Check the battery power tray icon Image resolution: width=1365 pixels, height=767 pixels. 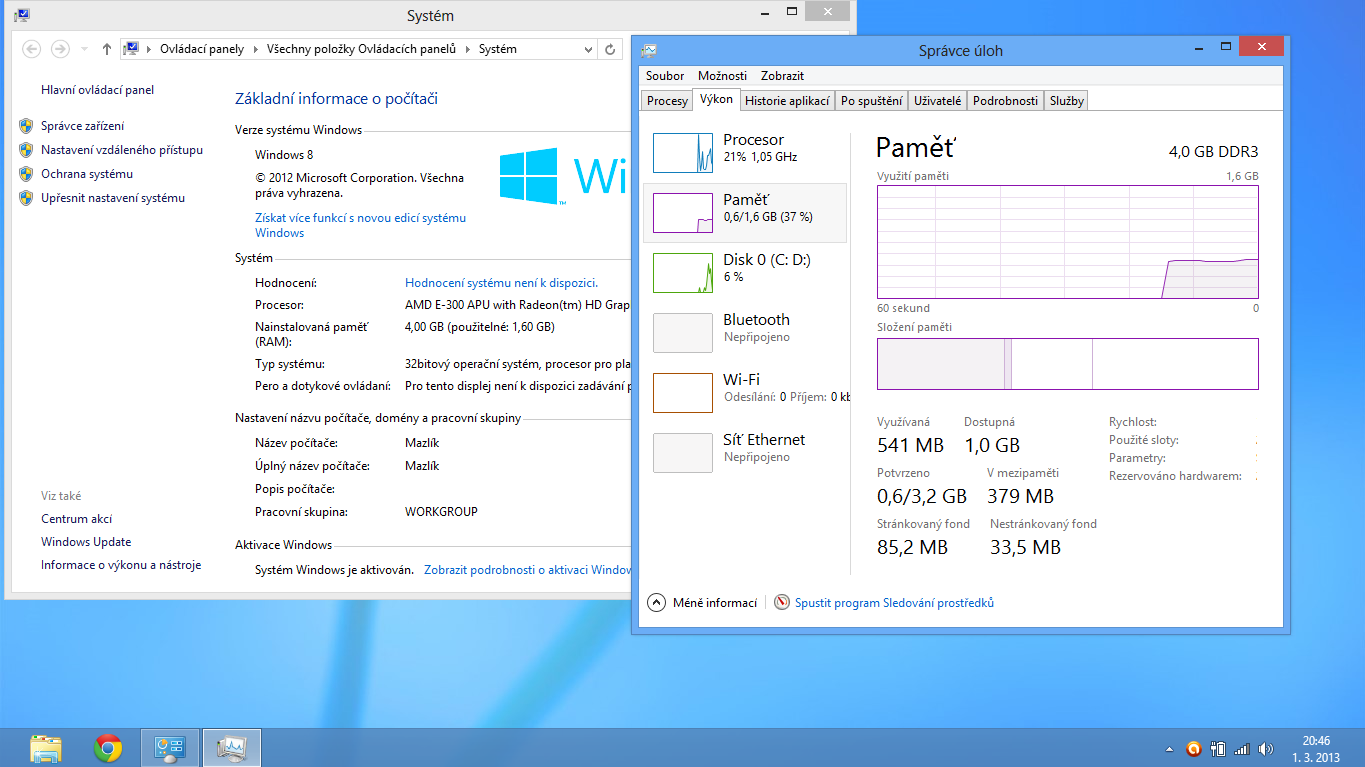click(1218, 748)
